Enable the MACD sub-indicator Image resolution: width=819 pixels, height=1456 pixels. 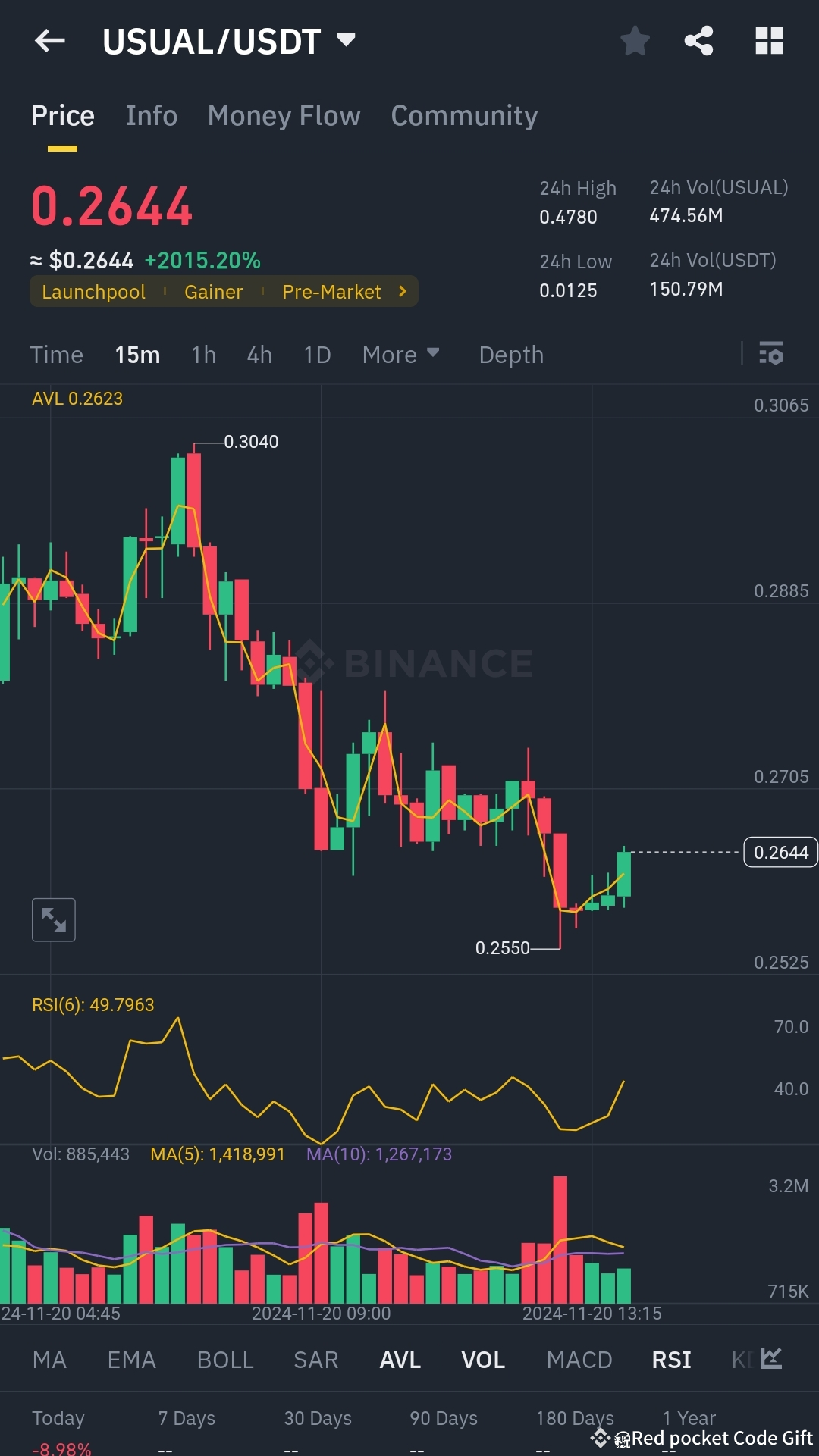point(579,1360)
